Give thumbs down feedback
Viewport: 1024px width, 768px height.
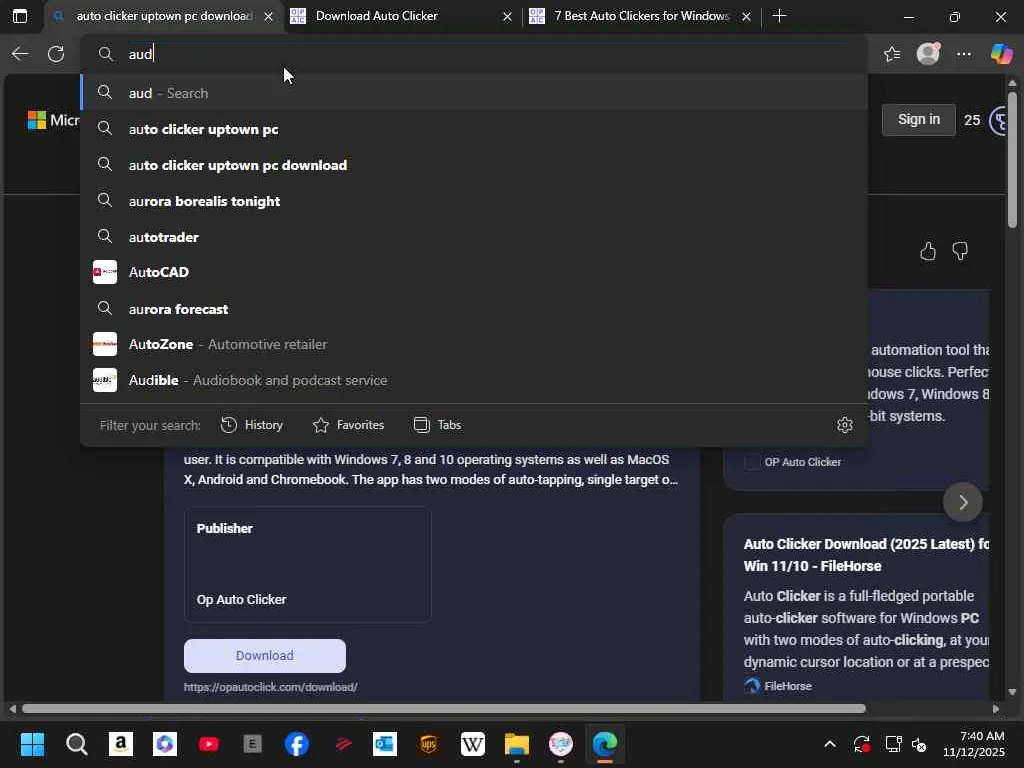960,251
